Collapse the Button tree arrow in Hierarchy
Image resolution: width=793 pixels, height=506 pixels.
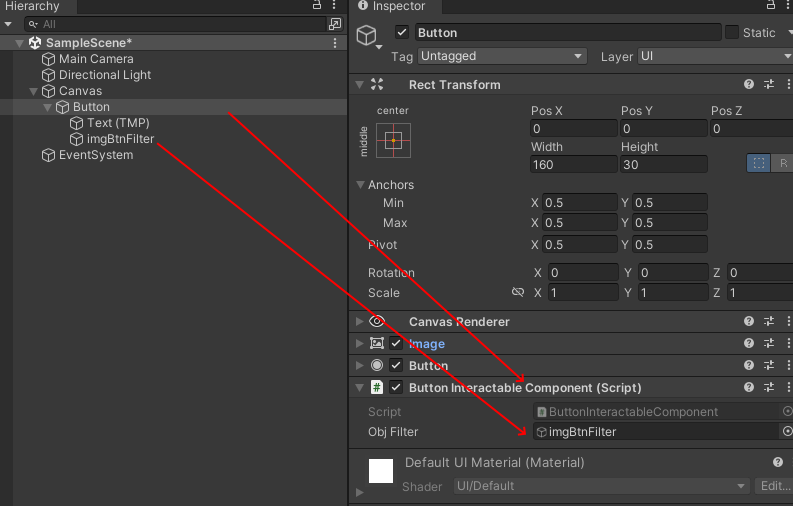pyautogui.click(x=48, y=107)
